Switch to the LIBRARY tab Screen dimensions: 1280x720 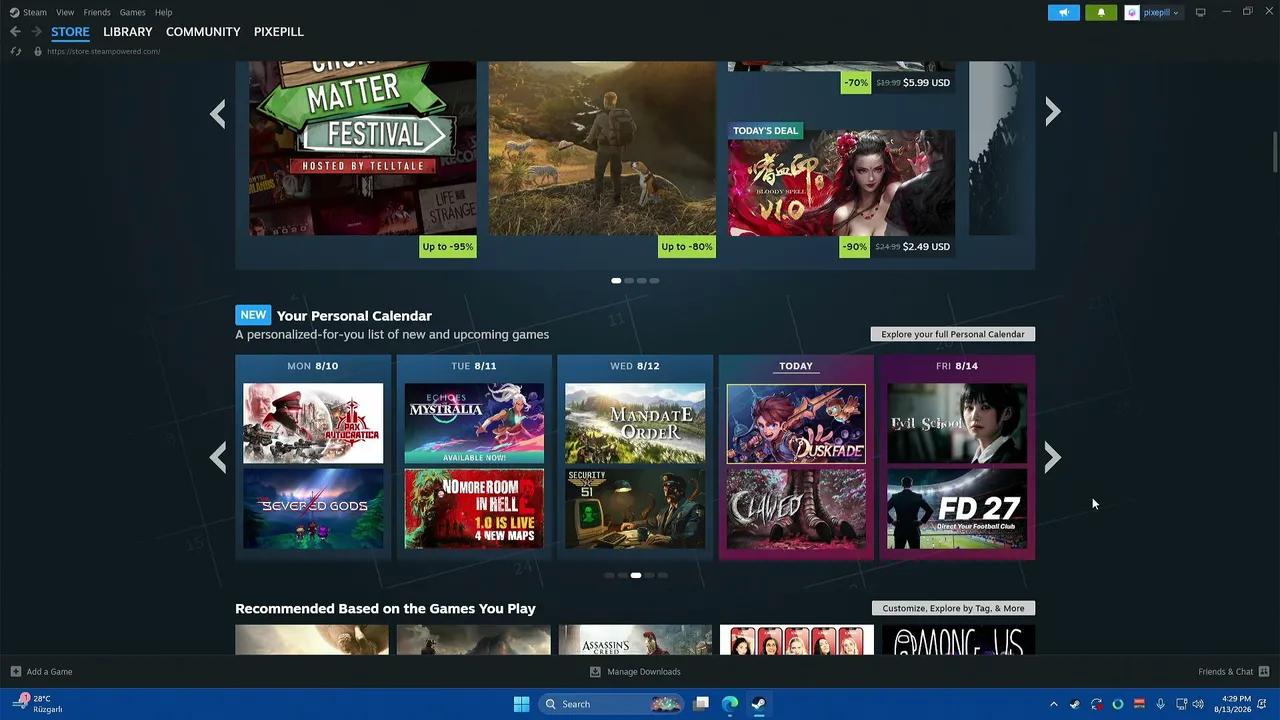(128, 32)
